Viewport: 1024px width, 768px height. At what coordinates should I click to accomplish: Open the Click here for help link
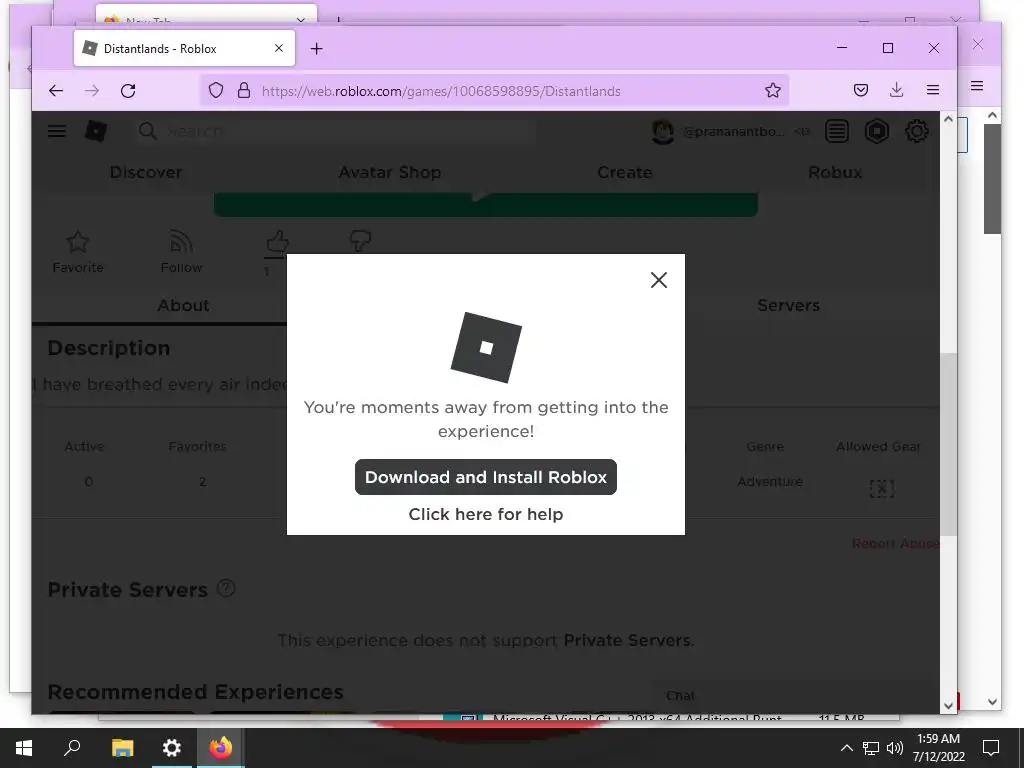(x=486, y=514)
